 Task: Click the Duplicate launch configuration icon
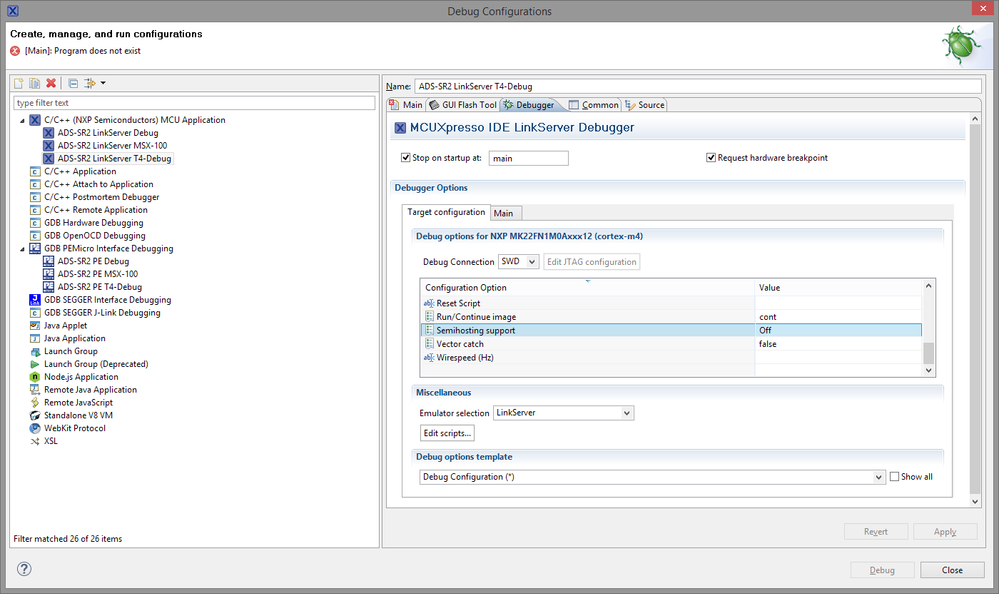34,83
